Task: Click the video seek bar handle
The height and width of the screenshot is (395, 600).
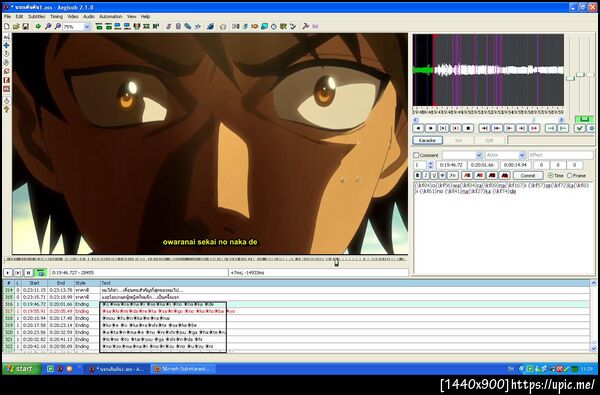Action: 336,262
